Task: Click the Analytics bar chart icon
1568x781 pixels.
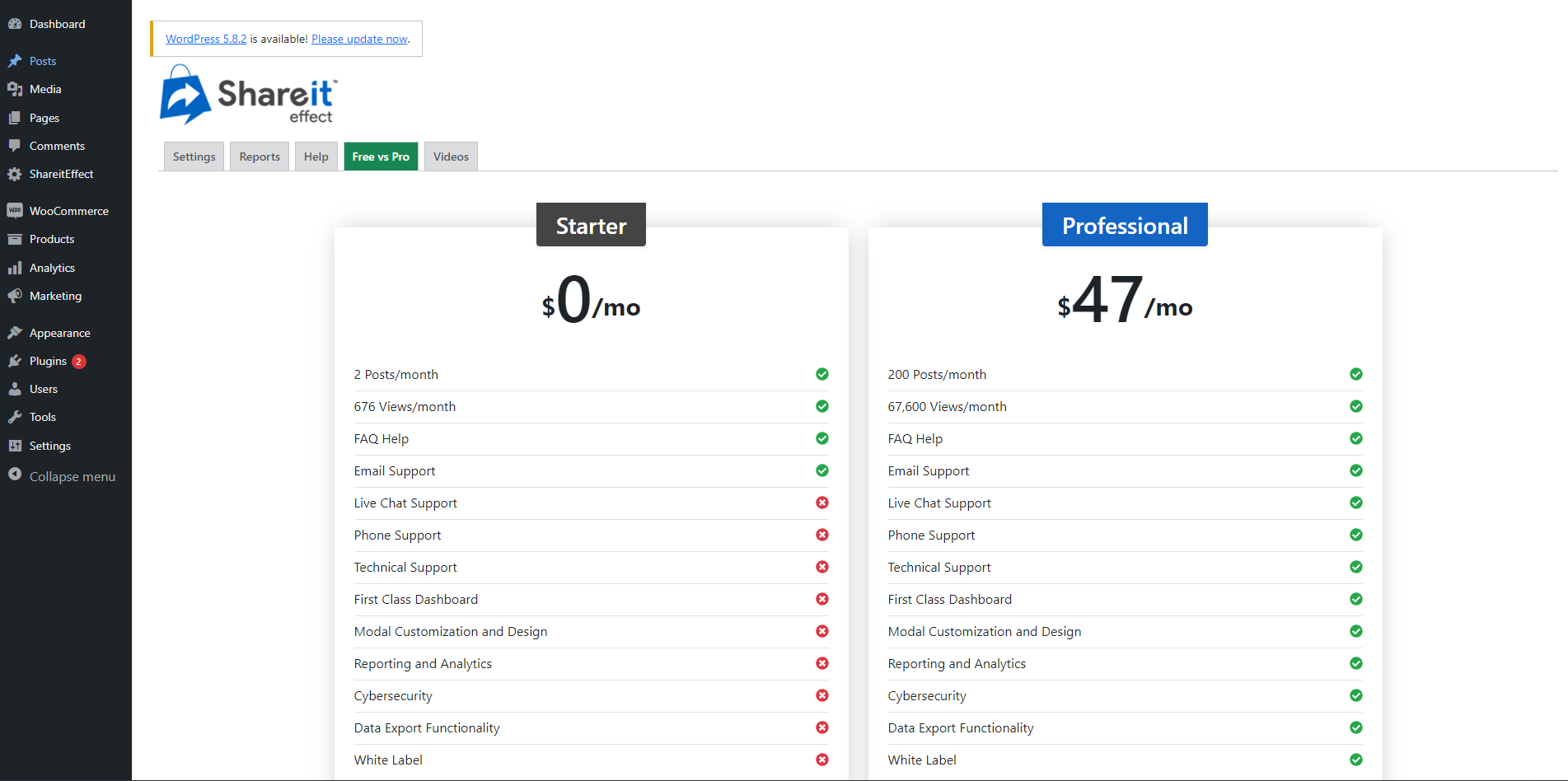Action: (x=15, y=268)
